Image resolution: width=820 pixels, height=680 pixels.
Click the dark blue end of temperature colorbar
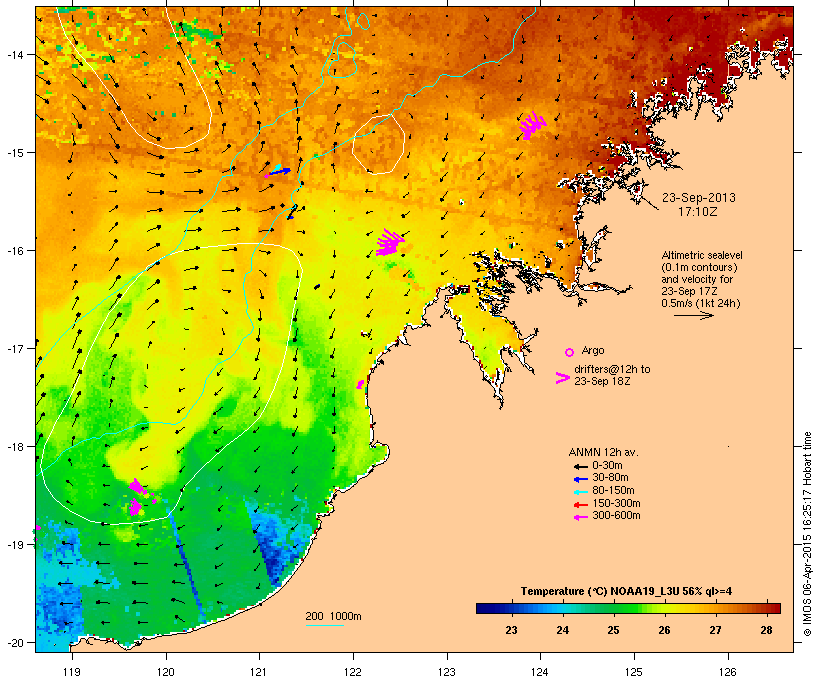coord(484,608)
